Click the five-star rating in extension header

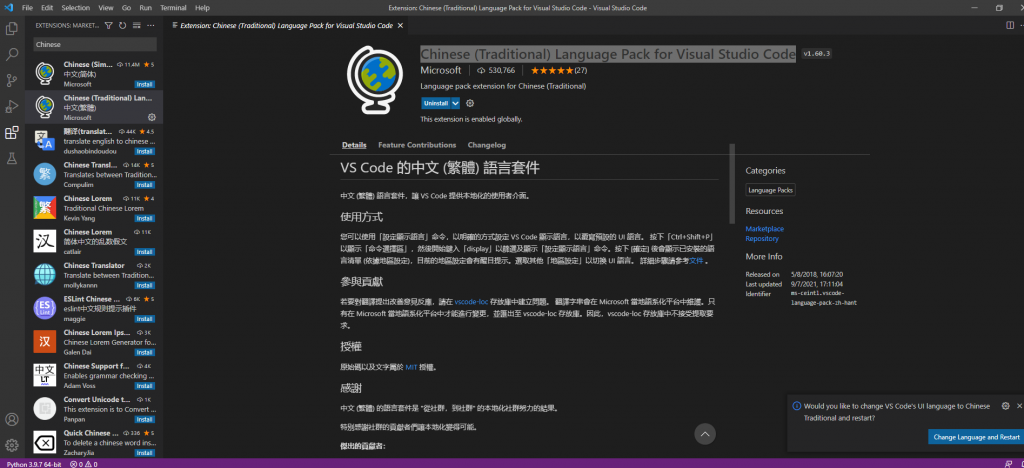(x=552, y=70)
